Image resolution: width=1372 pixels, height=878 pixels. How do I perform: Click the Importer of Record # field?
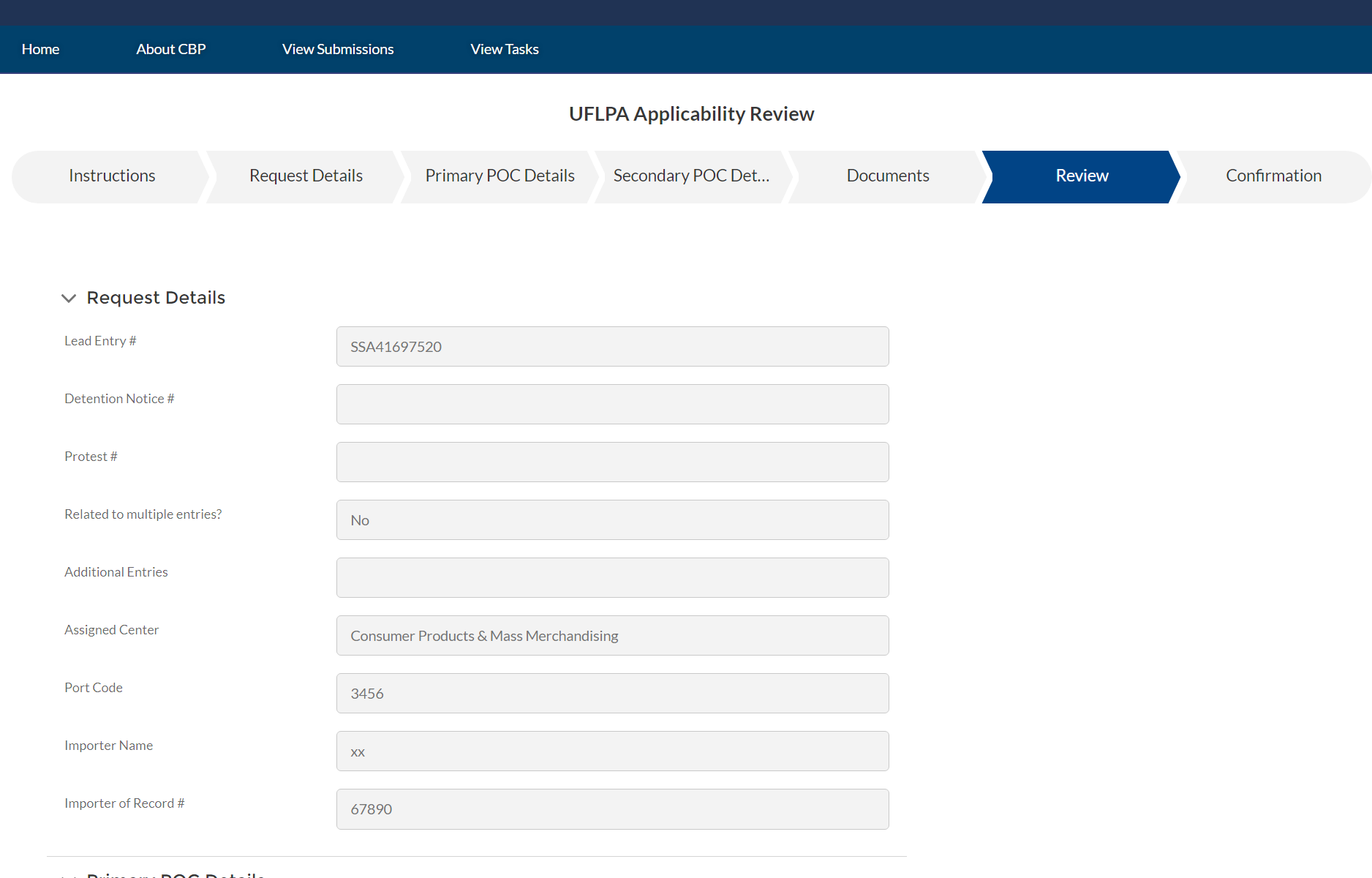[612, 809]
